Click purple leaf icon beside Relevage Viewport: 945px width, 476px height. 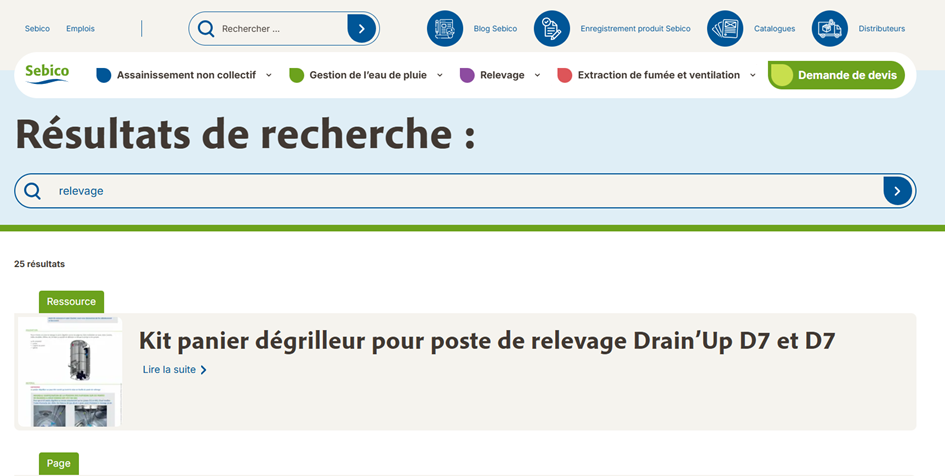coord(467,75)
